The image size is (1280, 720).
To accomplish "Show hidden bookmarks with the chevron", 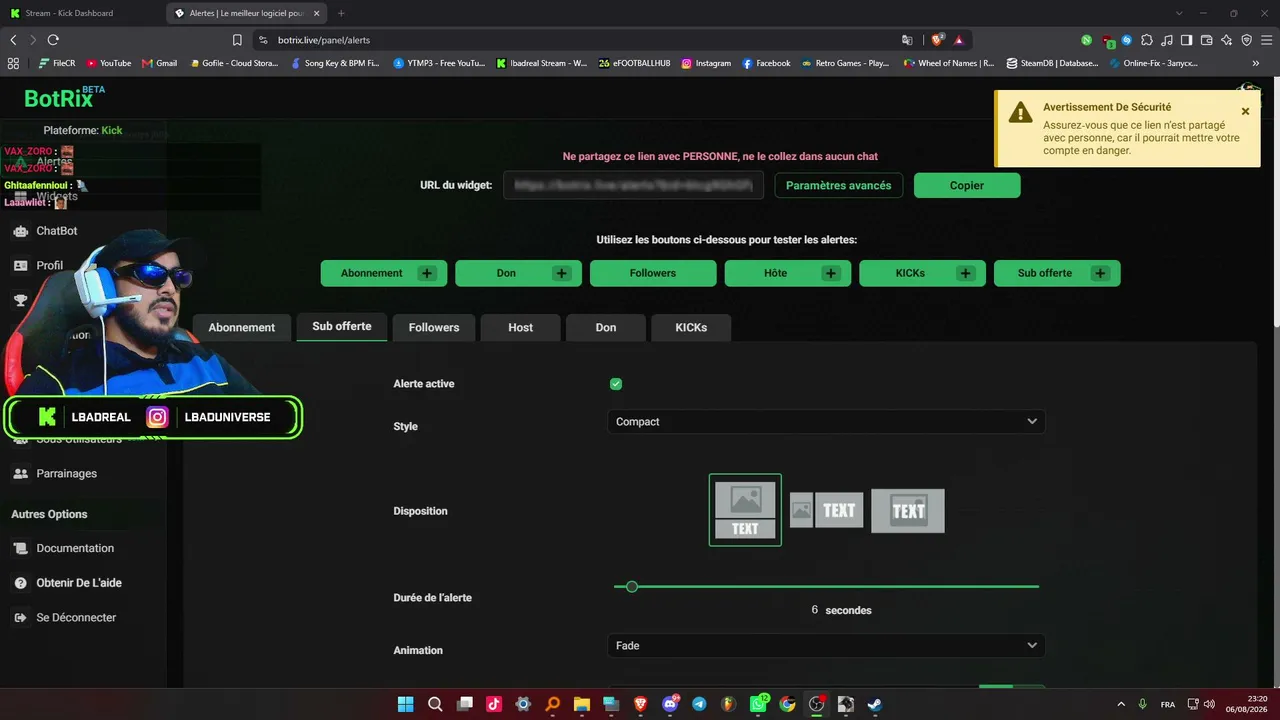I will pyautogui.click(x=1256, y=63).
